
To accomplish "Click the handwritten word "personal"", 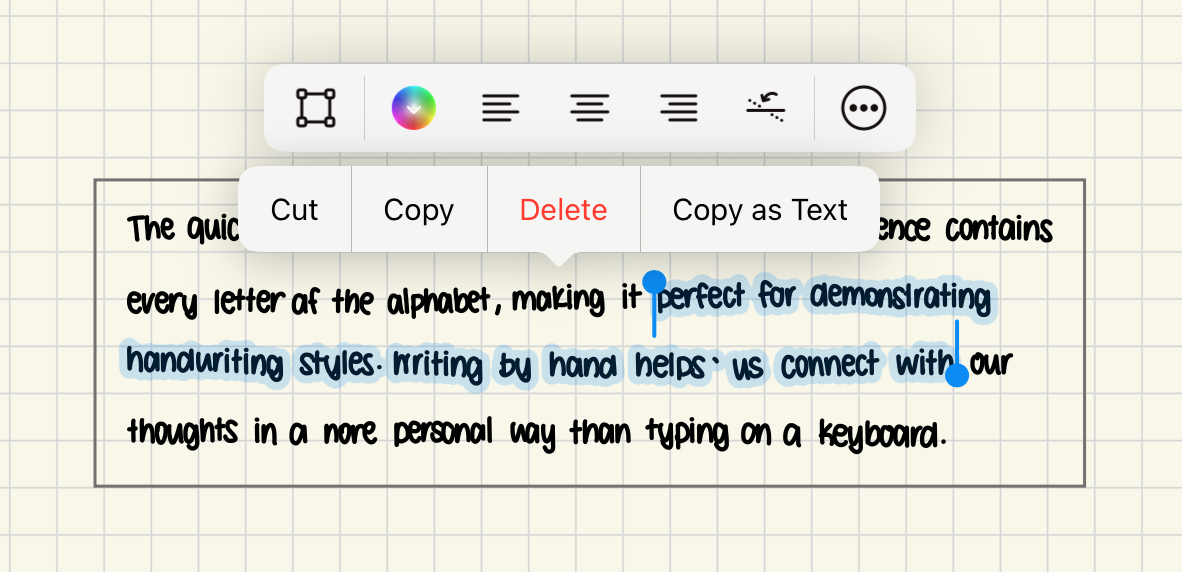I will click(x=443, y=432).
